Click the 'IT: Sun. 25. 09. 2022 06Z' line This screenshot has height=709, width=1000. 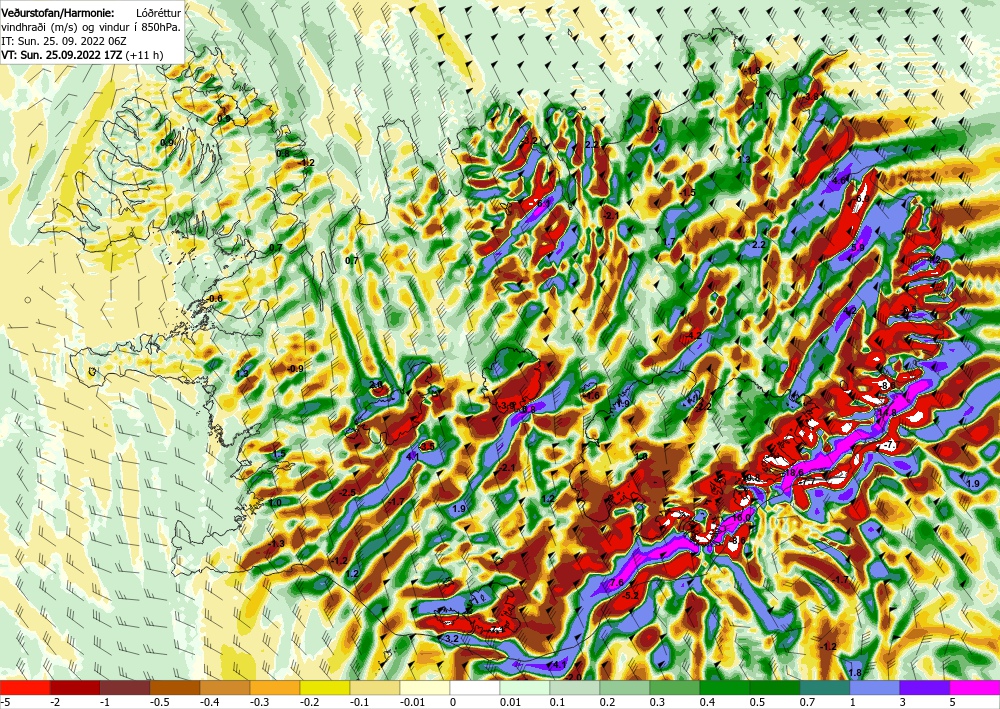tap(65, 41)
